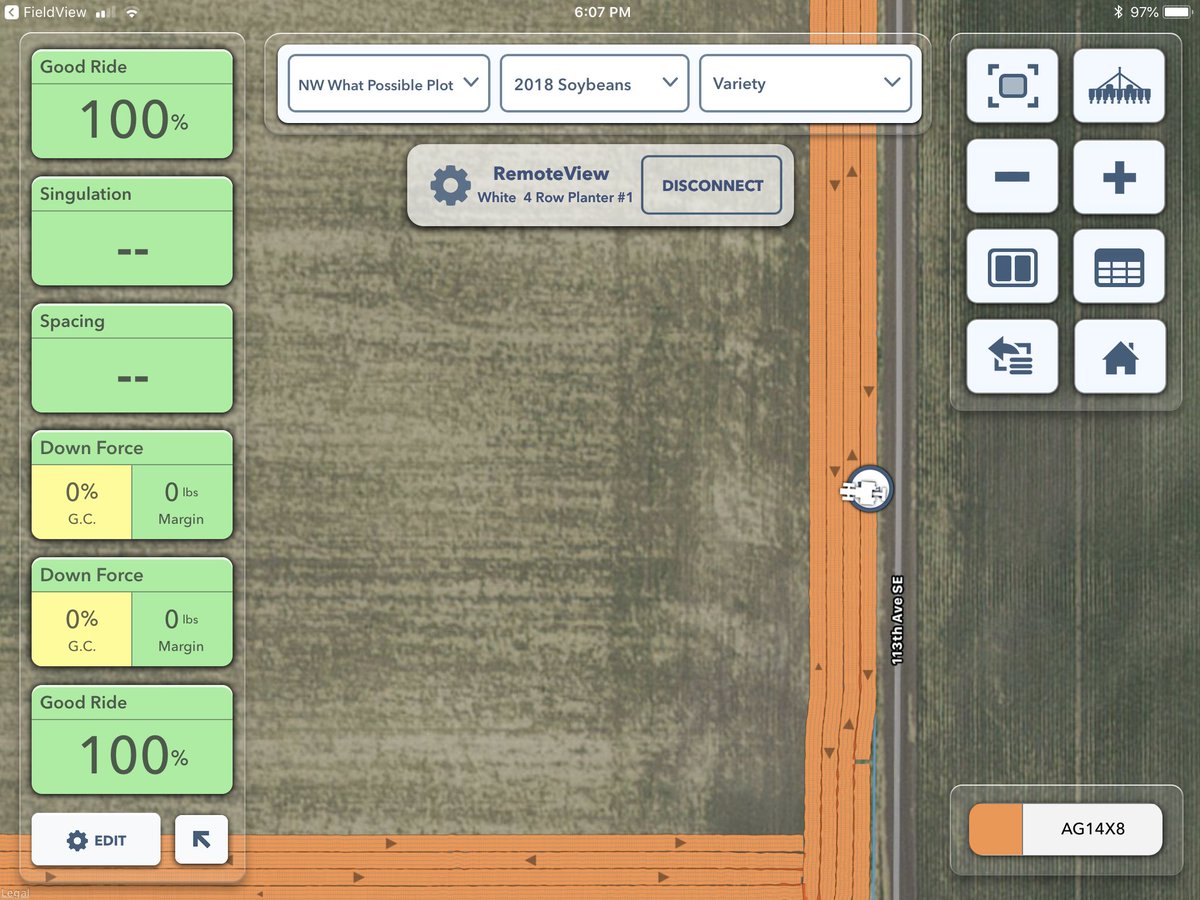Viewport: 1200px width, 900px height.
Task: Tap the 6:07 PM clock
Action: (603, 12)
